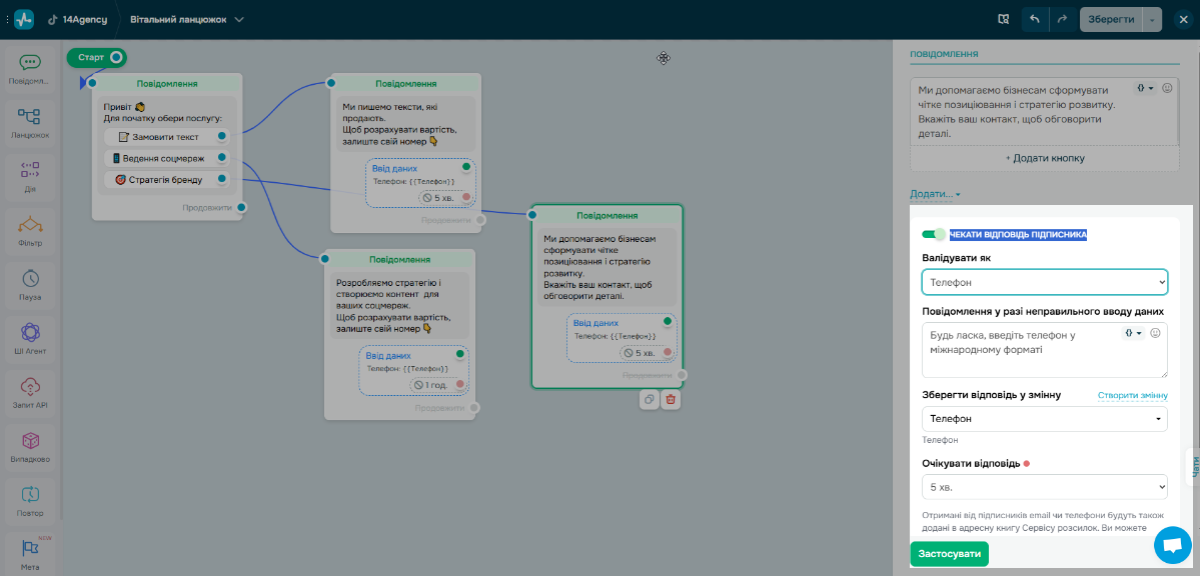The image size is (1200, 576).
Task: Add the Запит API element
Action: coord(29,393)
